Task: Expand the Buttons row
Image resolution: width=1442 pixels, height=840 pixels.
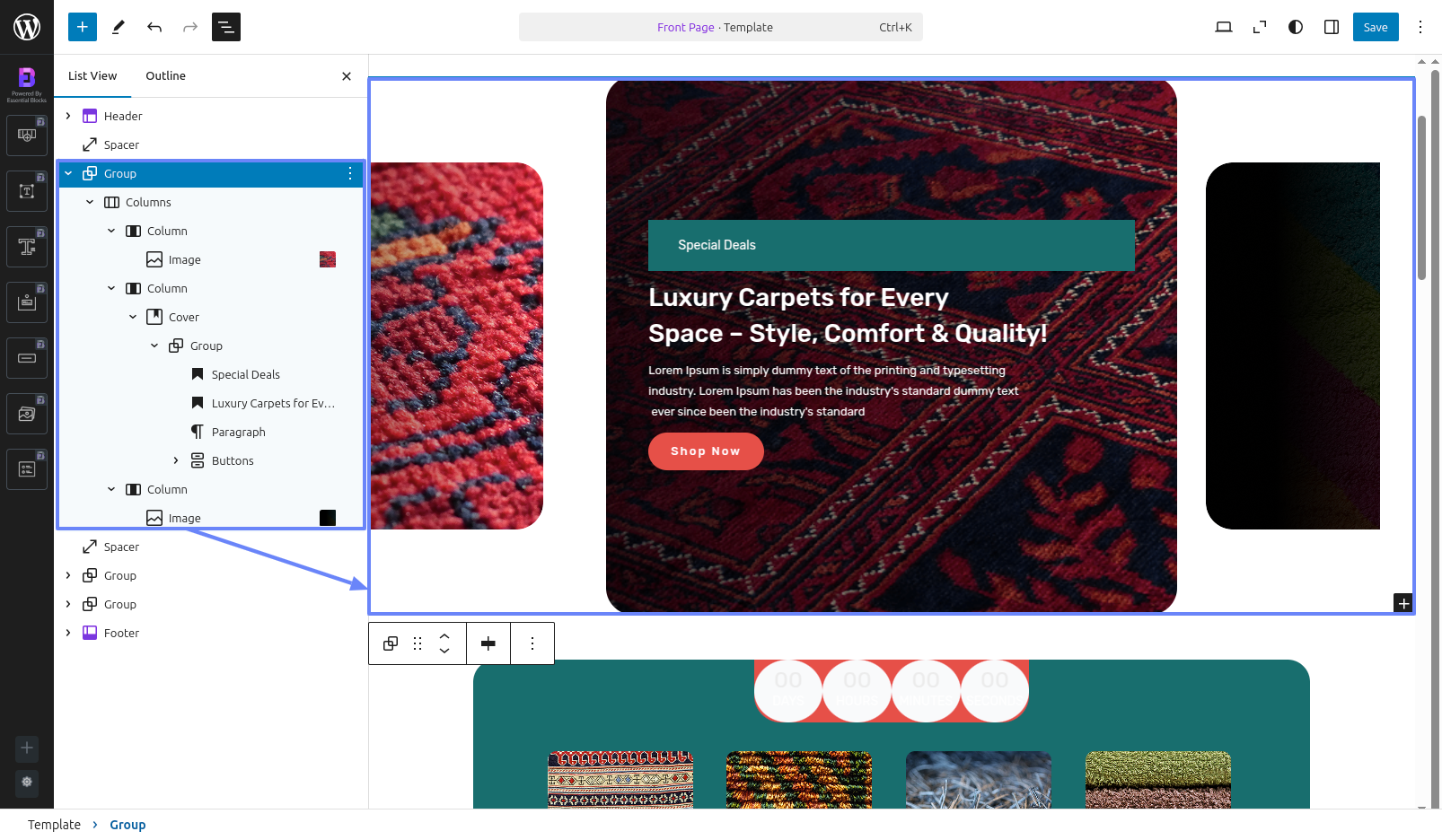Action: click(176, 460)
